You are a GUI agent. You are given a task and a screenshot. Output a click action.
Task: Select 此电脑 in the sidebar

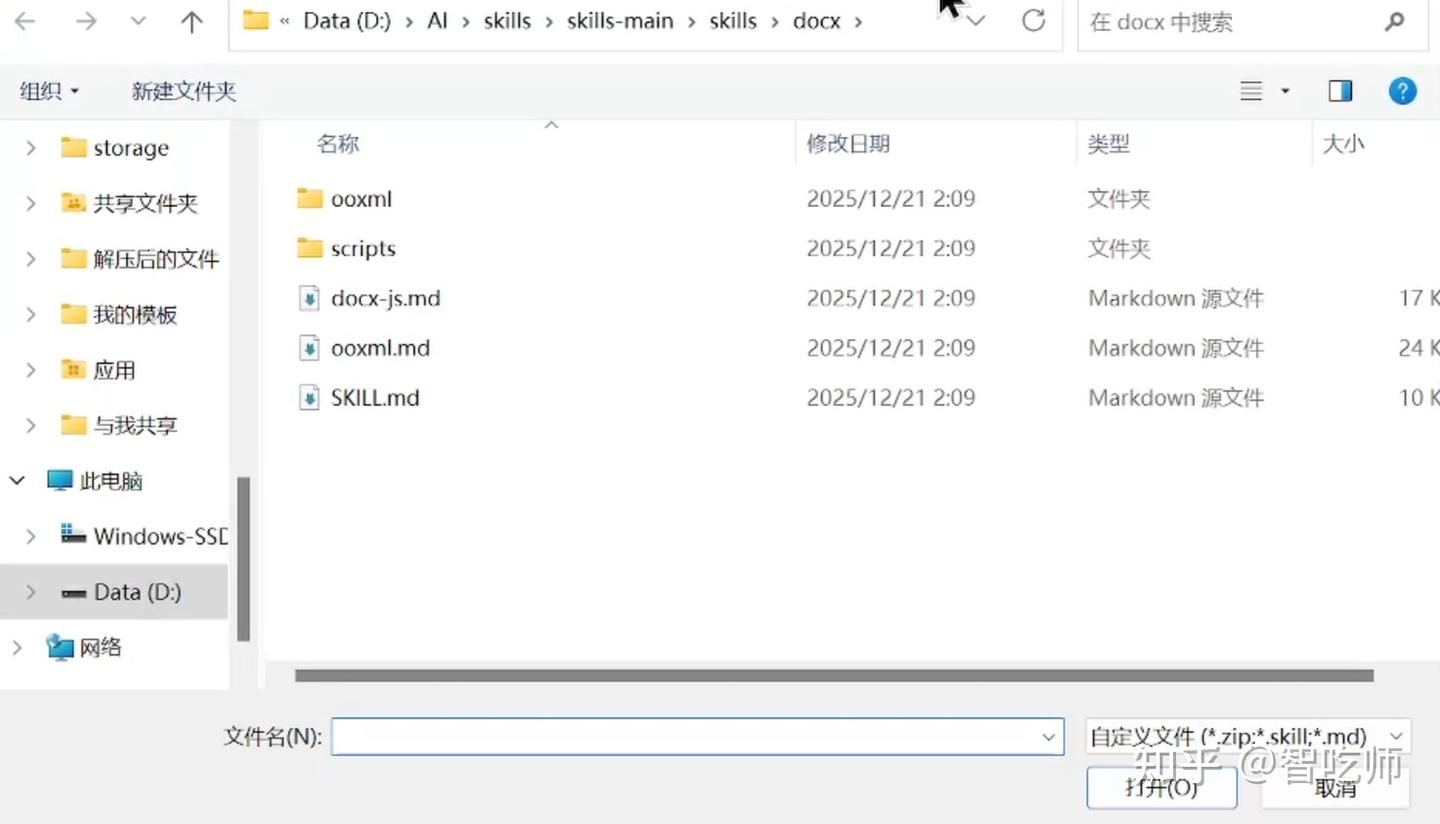pos(95,481)
